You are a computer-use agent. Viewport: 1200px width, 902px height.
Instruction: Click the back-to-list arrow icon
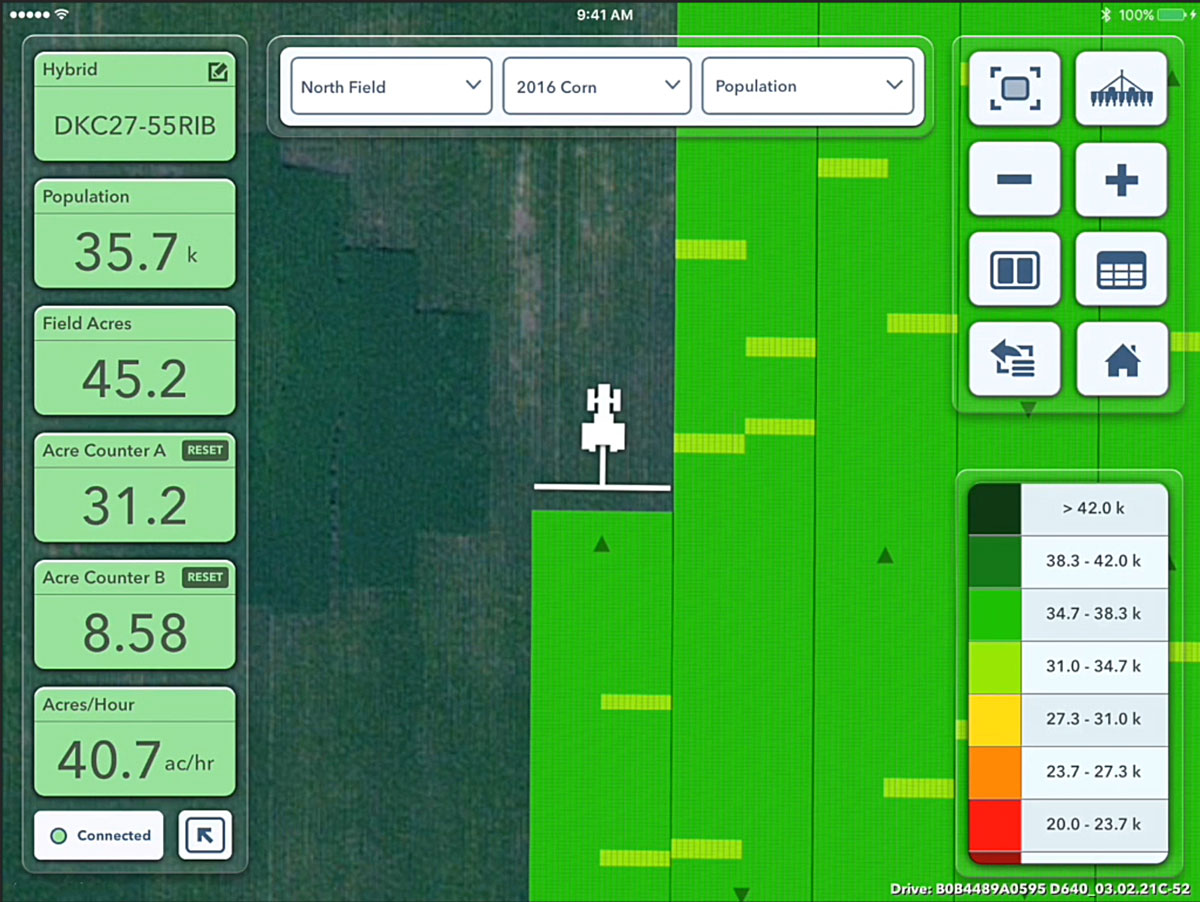coord(1014,360)
